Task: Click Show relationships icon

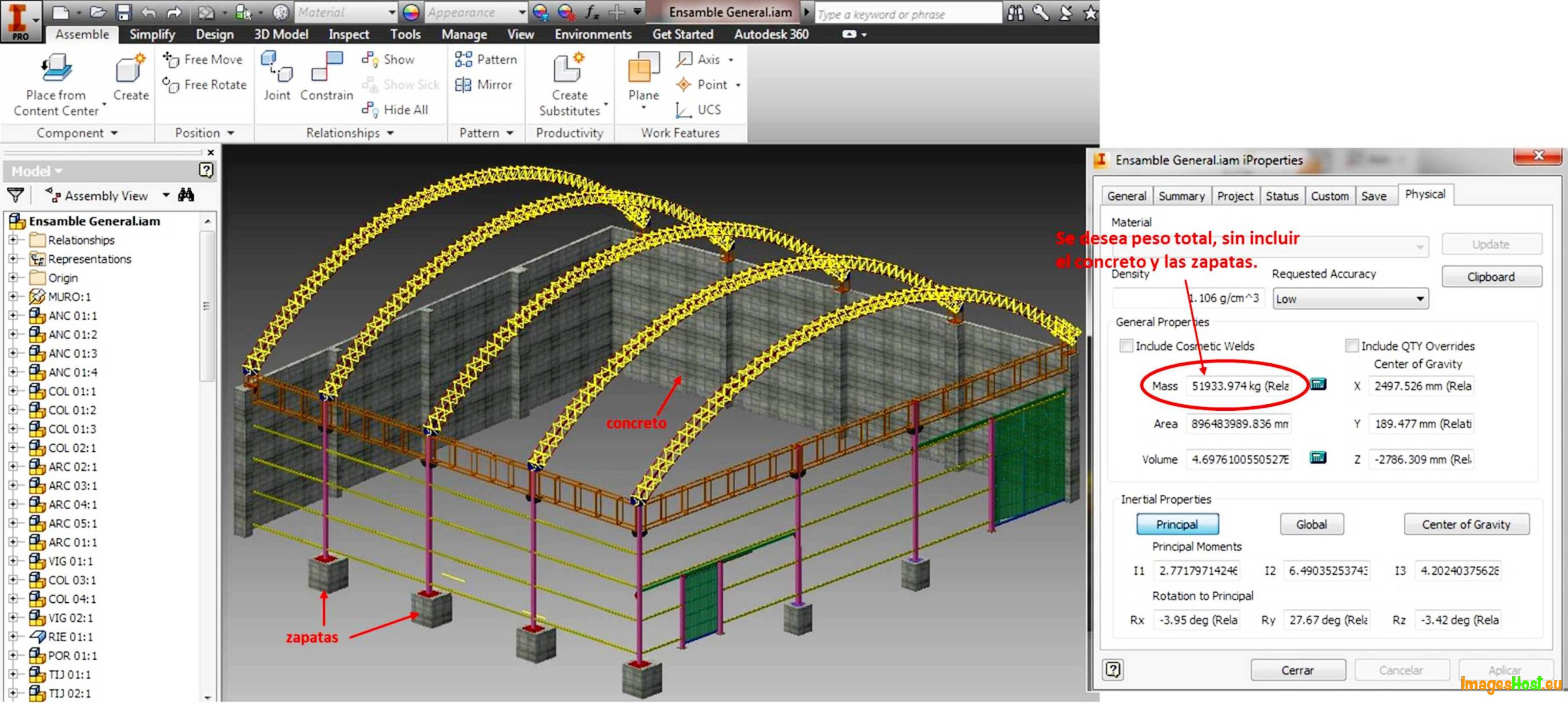Action: point(370,59)
